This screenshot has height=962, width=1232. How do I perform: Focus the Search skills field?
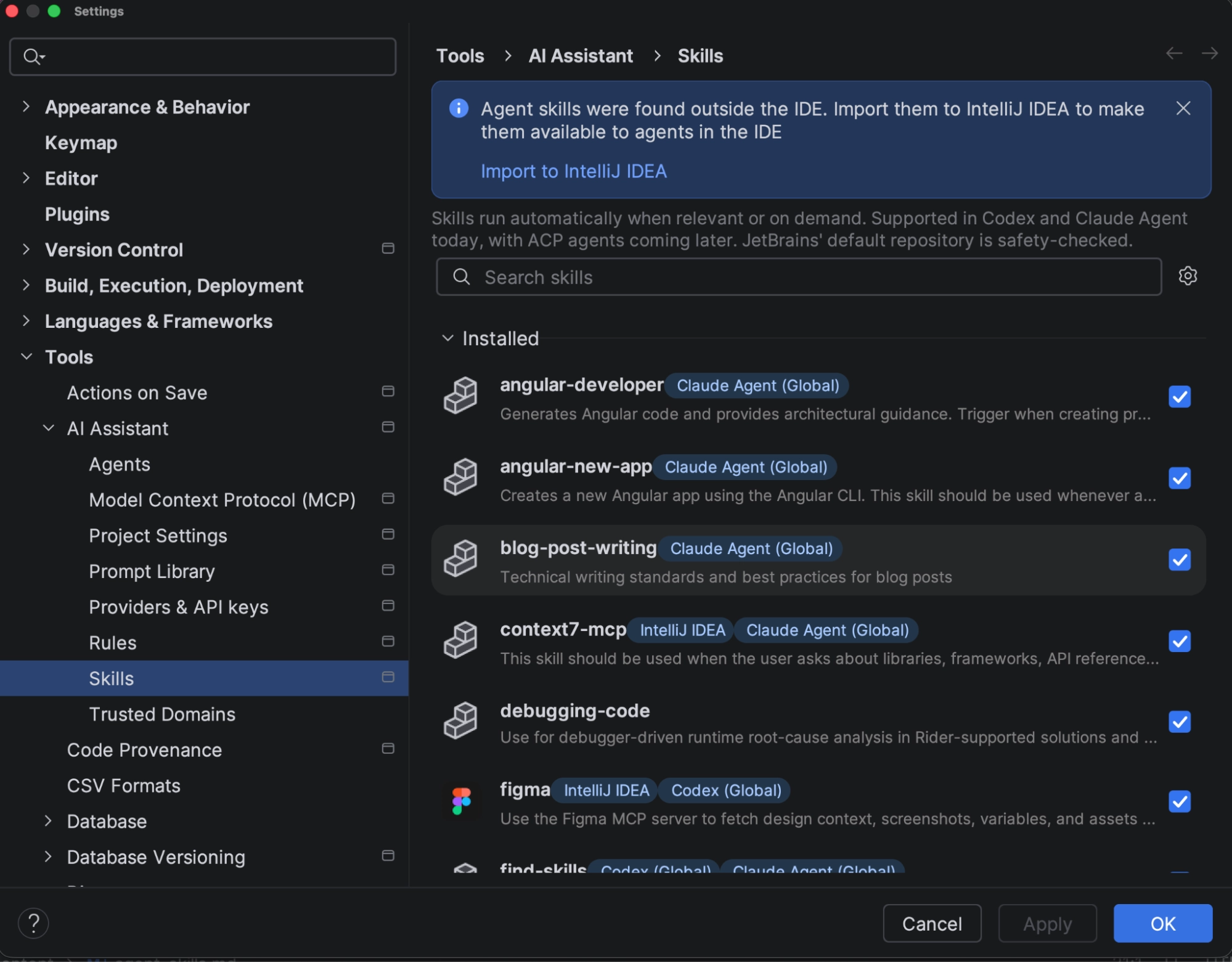[799, 277]
